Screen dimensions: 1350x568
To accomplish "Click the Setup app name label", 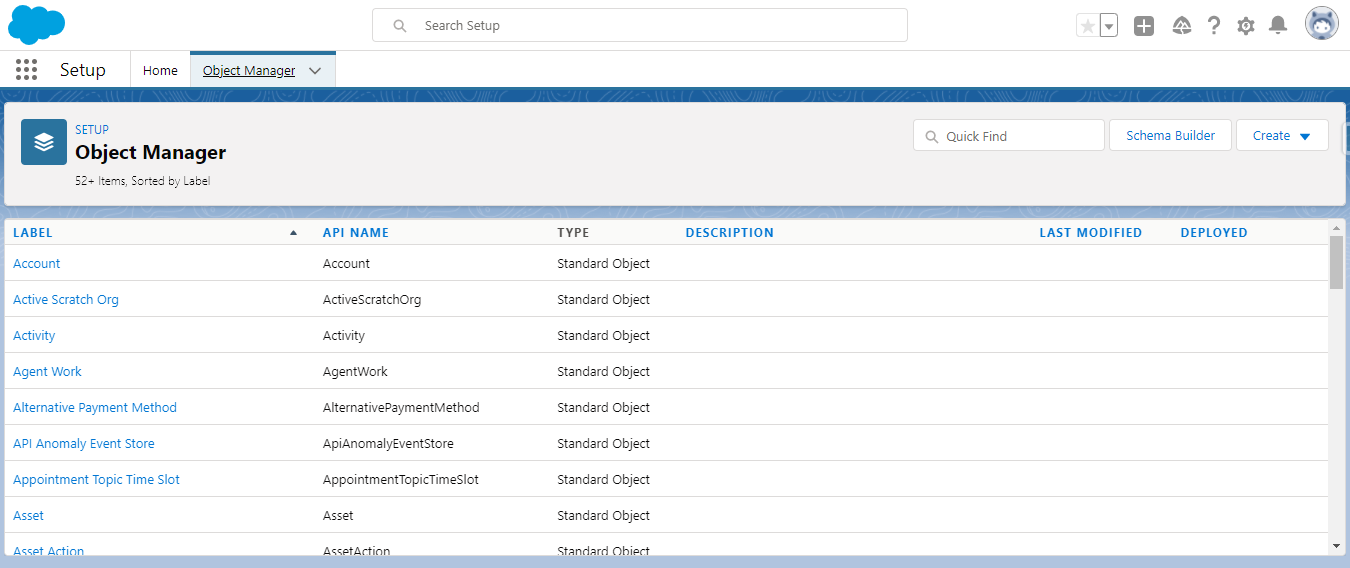I will tap(82, 70).
